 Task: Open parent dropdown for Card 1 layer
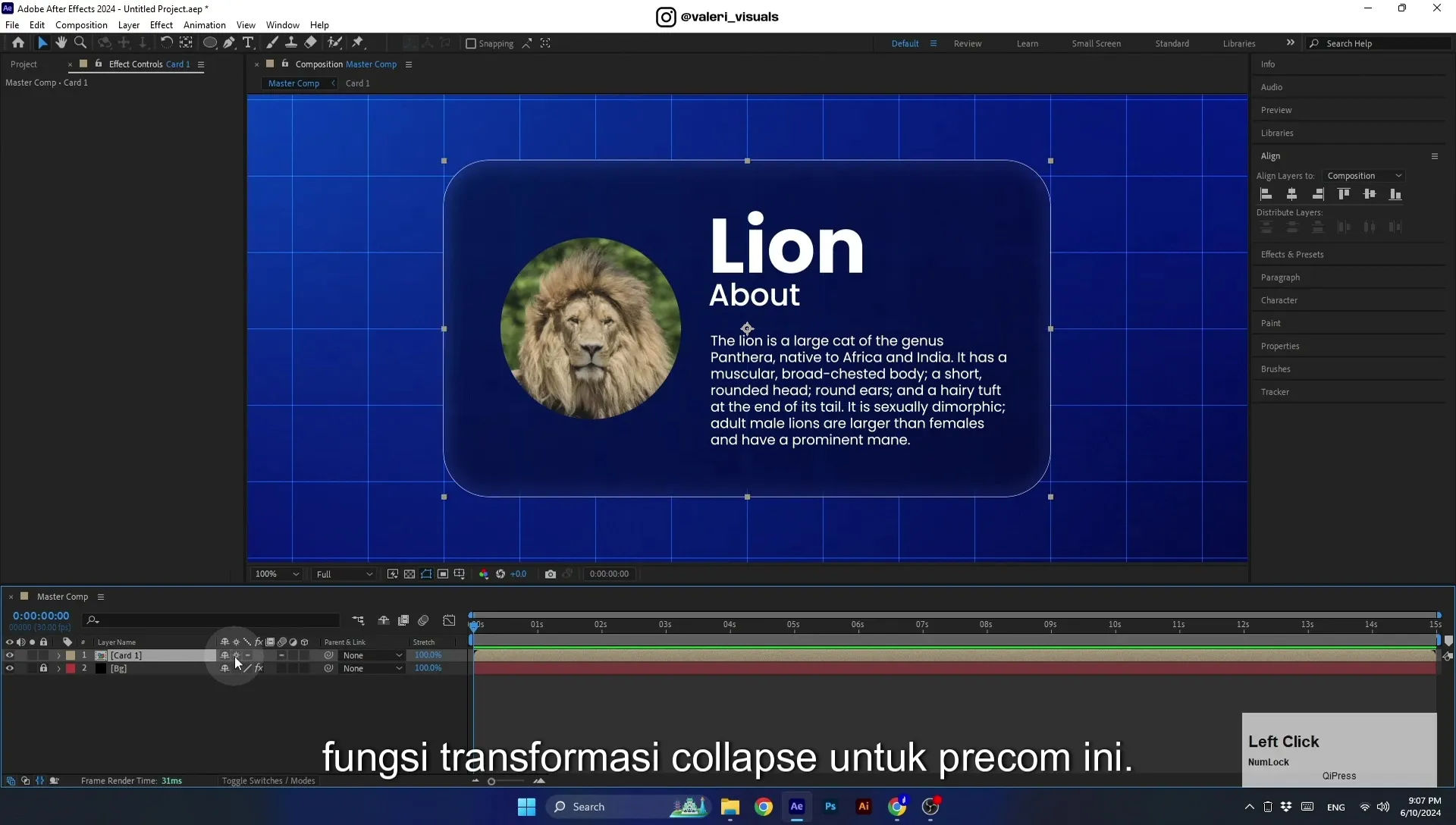pos(372,655)
